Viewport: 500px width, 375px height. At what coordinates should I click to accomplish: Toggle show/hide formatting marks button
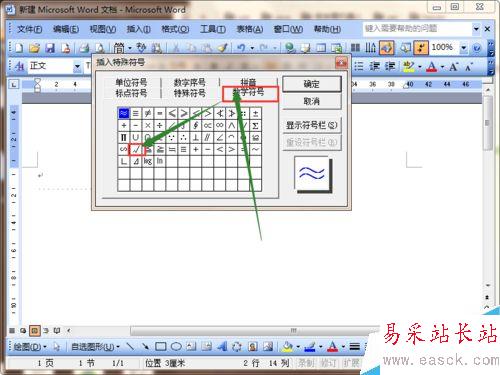(421, 48)
